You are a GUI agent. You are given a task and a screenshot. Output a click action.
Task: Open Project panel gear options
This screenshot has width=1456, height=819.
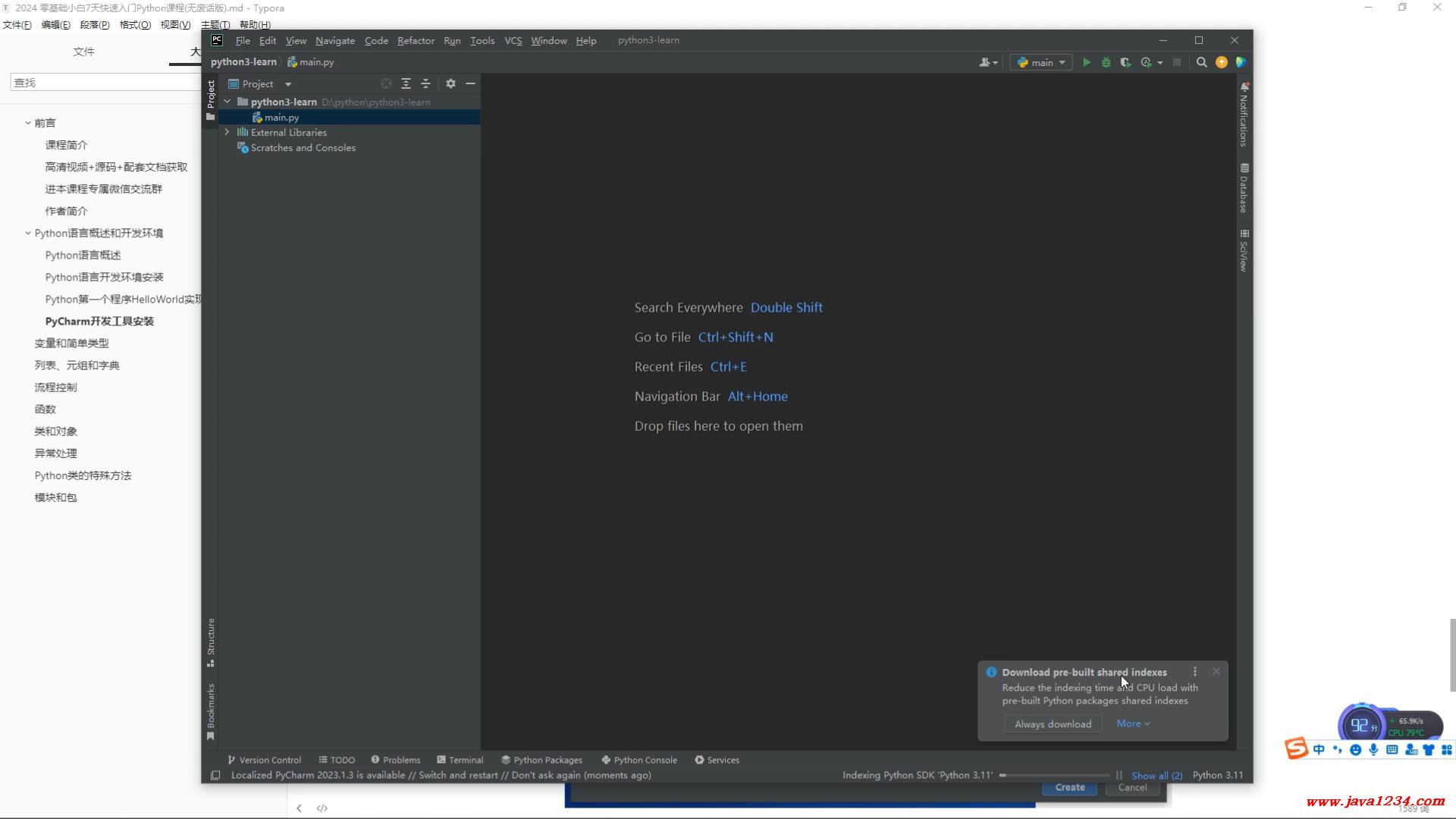pyautogui.click(x=450, y=83)
